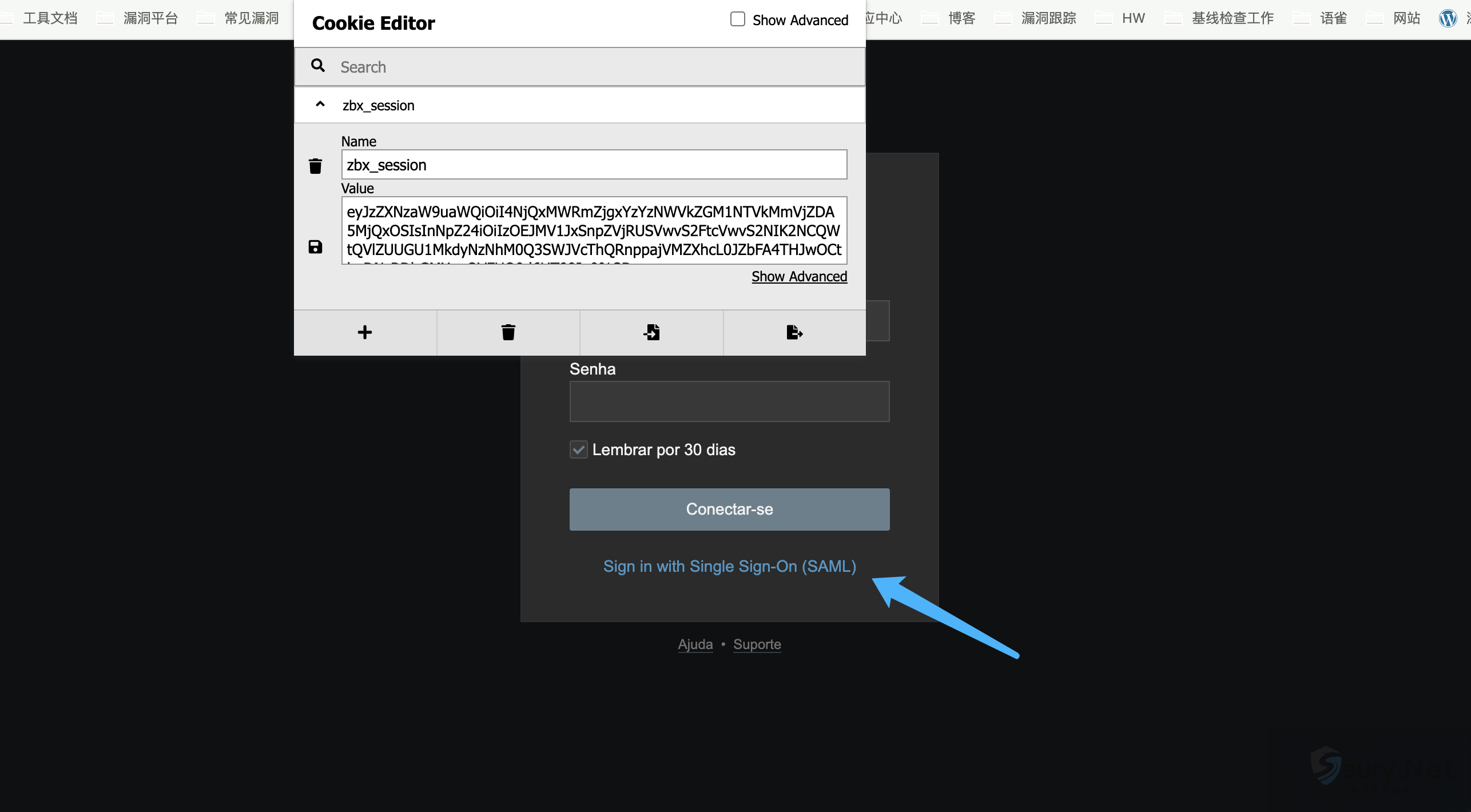Click the Show Advanced link below value
Viewport: 1471px width, 812px height.
(x=799, y=277)
